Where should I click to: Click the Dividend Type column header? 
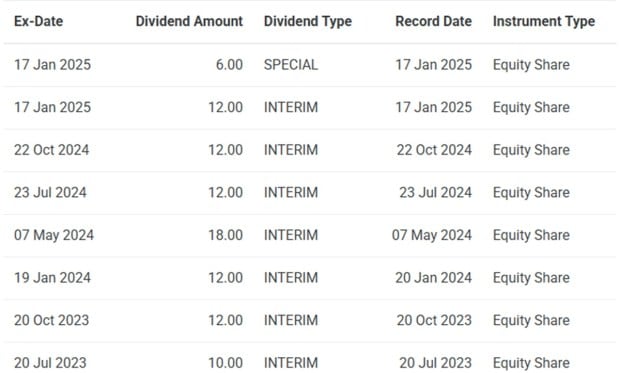tap(308, 21)
